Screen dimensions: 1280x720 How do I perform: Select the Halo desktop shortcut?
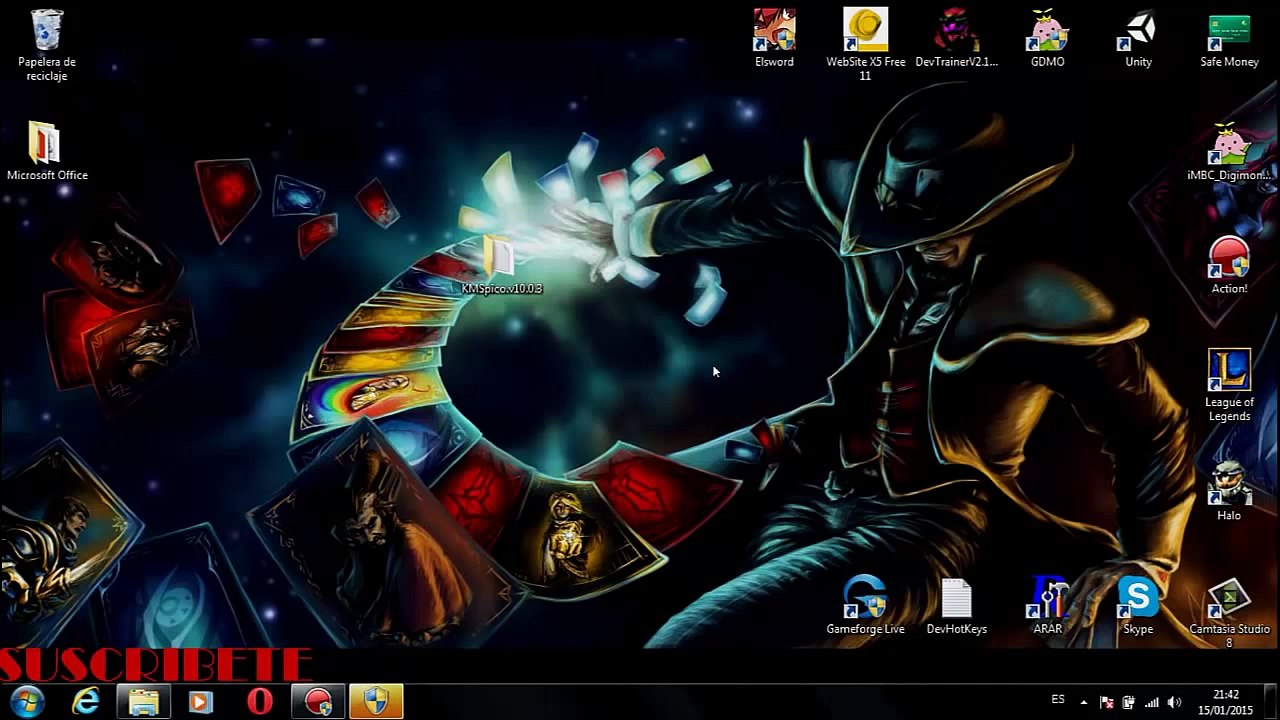pyautogui.click(x=1229, y=492)
